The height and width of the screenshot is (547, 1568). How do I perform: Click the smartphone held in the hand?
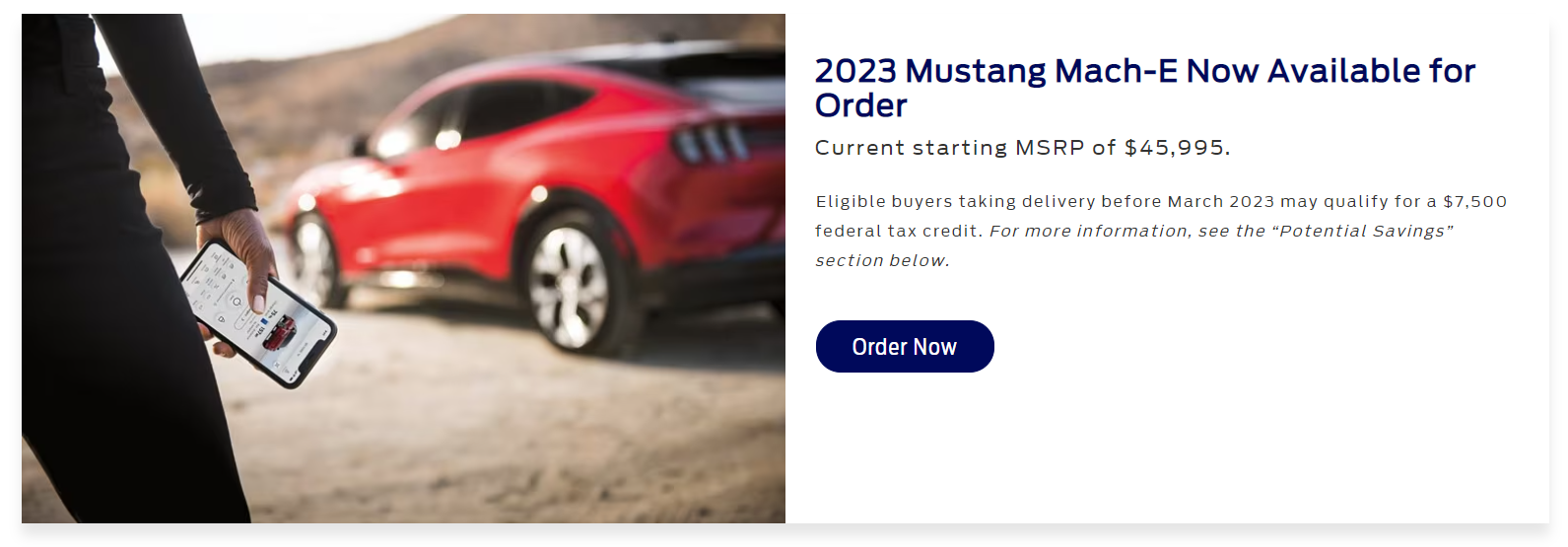(258, 312)
